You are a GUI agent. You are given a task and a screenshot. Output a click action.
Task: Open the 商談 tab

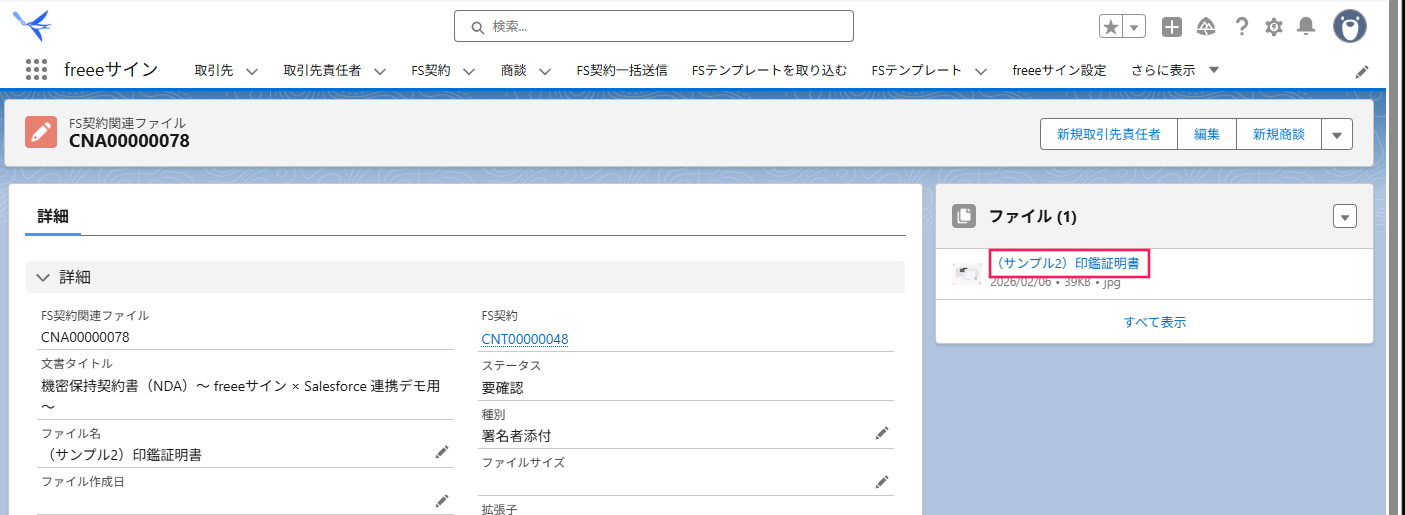coord(514,70)
